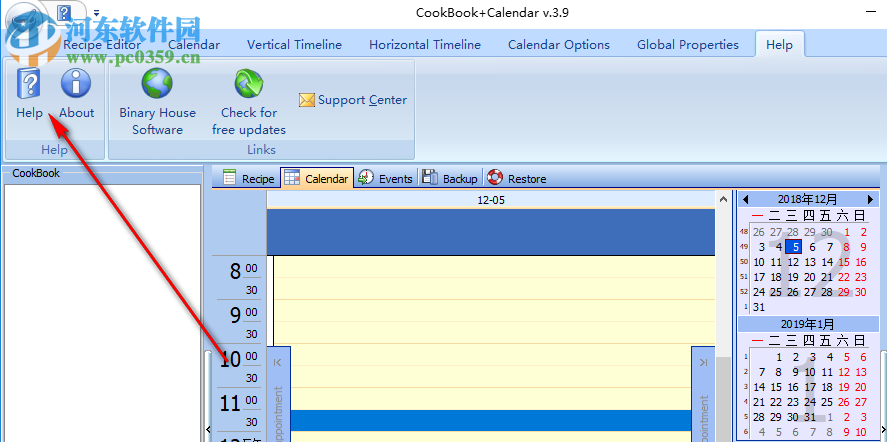Switch to the Vertical Timeline ribbon tab
Image resolution: width=887 pixels, height=442 pixels.
point(294,45)
